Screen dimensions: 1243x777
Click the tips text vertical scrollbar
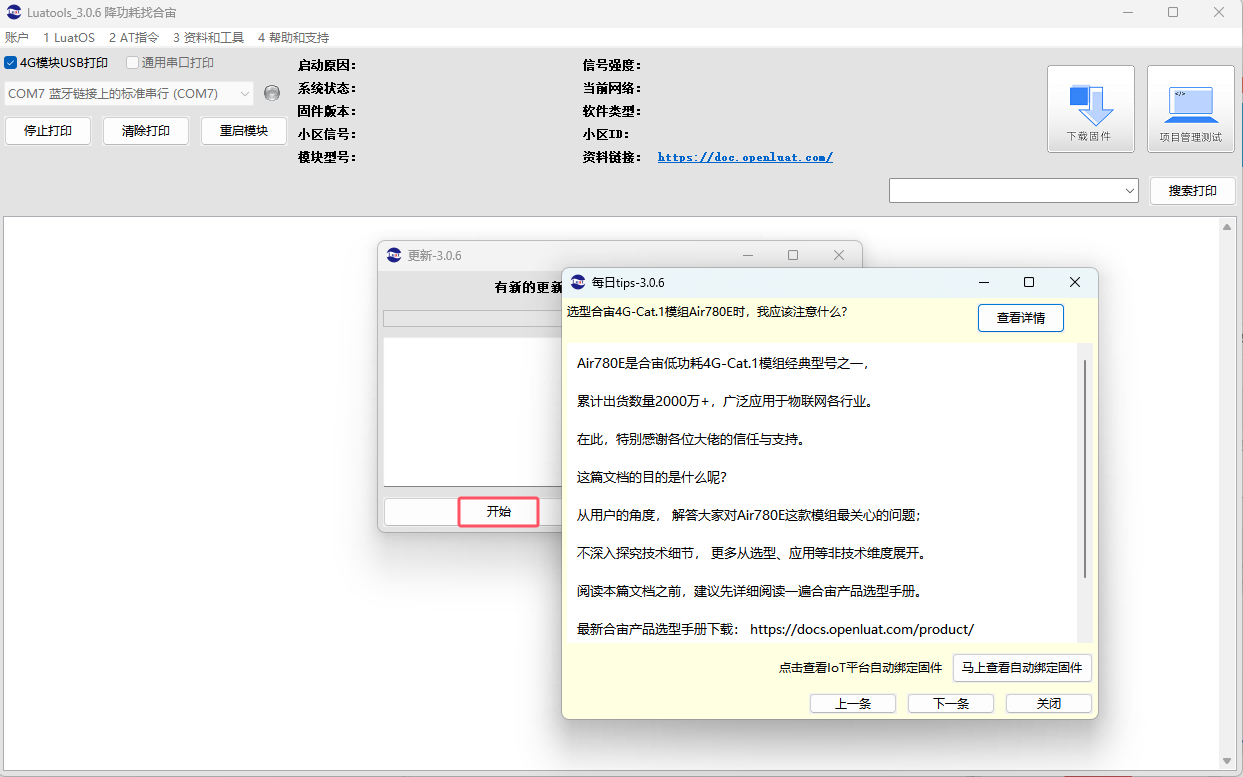click(x=1085, y=469)
